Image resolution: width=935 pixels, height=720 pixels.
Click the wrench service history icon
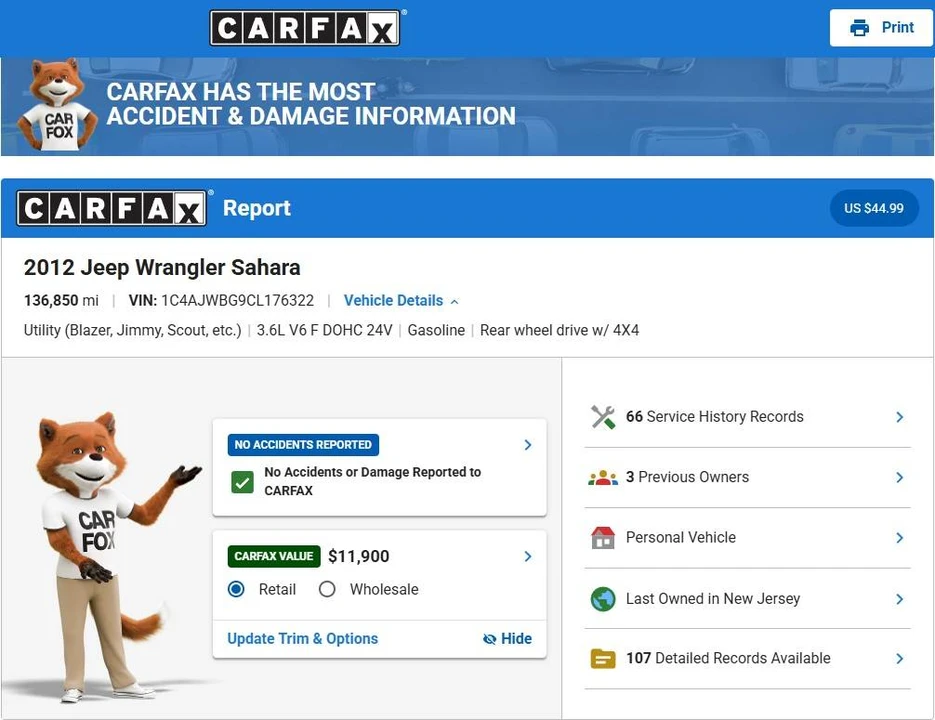point(603,417)
